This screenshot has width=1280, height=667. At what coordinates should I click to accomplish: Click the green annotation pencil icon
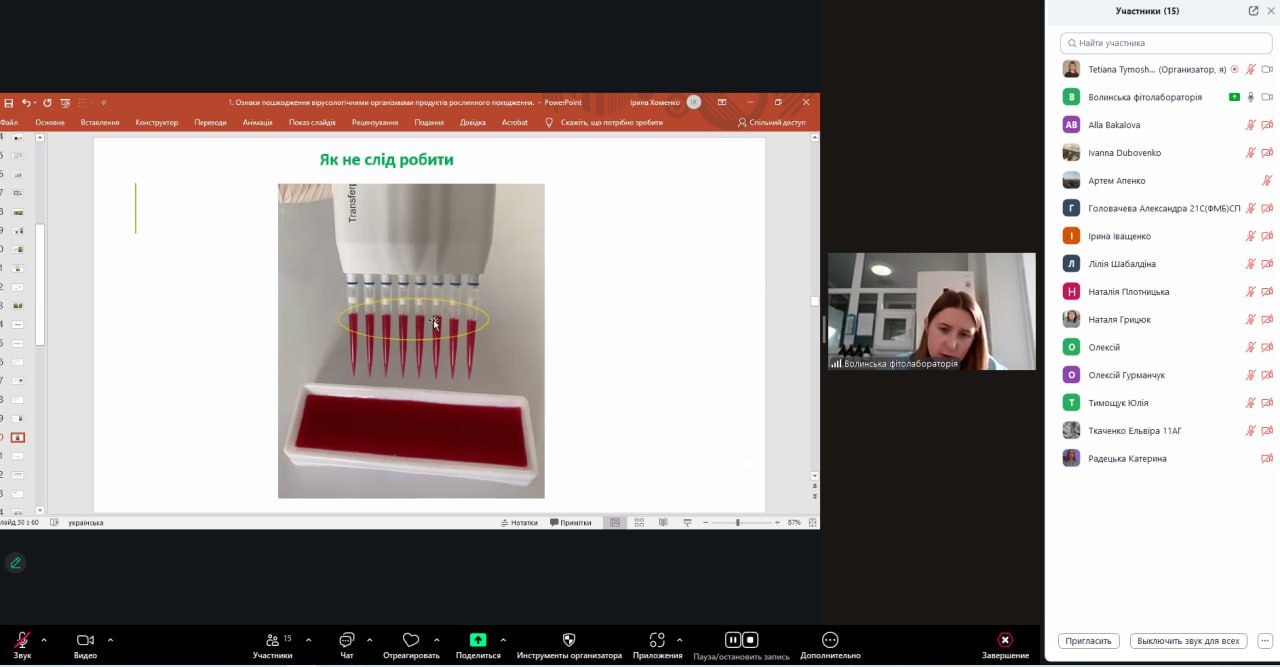click(x=15, y=563)
